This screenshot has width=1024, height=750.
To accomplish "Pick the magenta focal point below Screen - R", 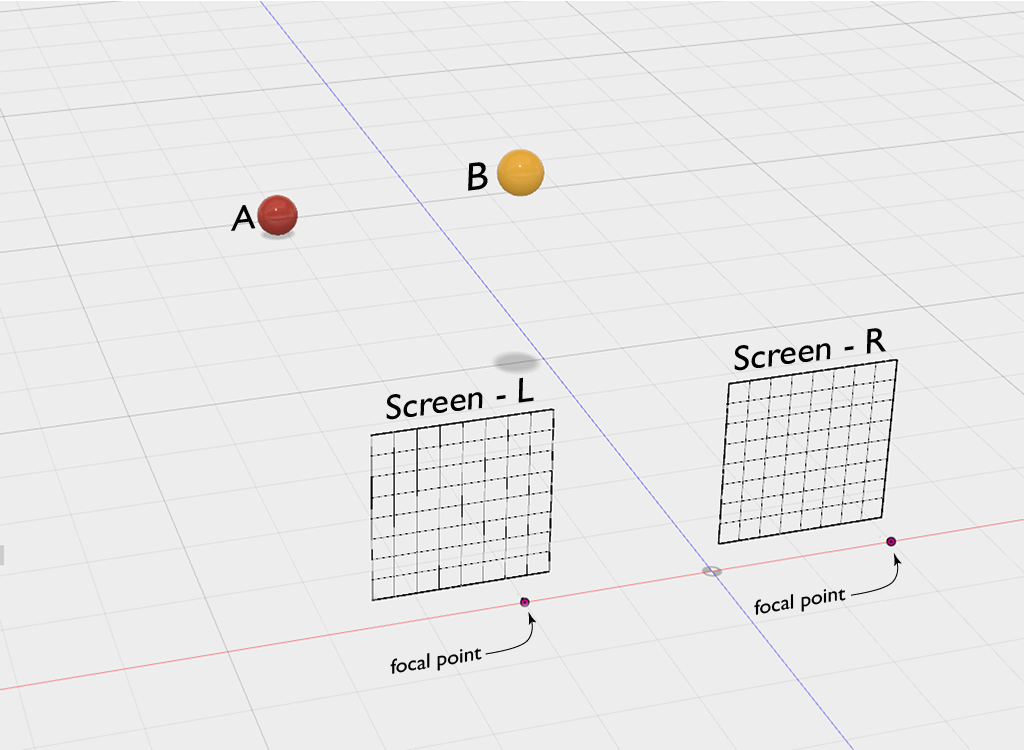I will [891, 542].
